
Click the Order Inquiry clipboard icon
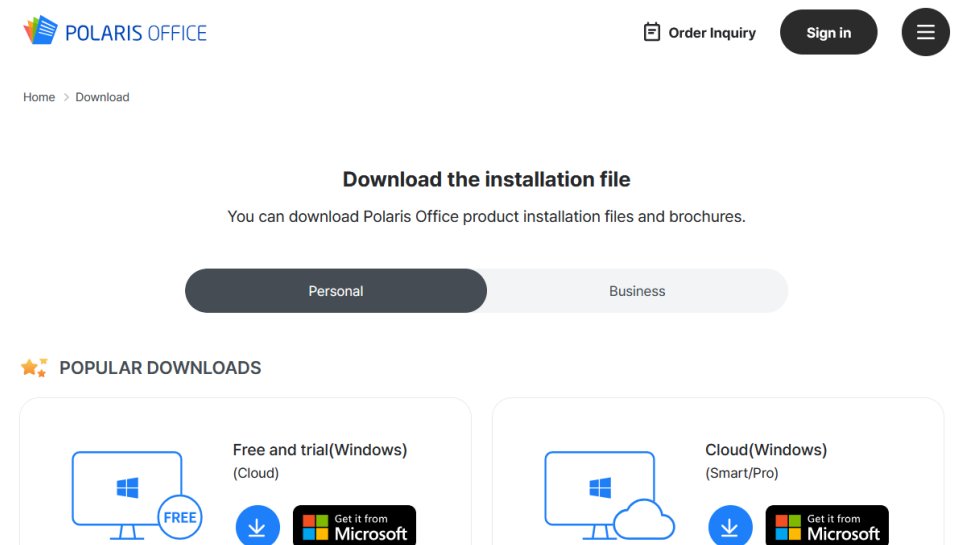pyautogui.click(x=651, y=32)
